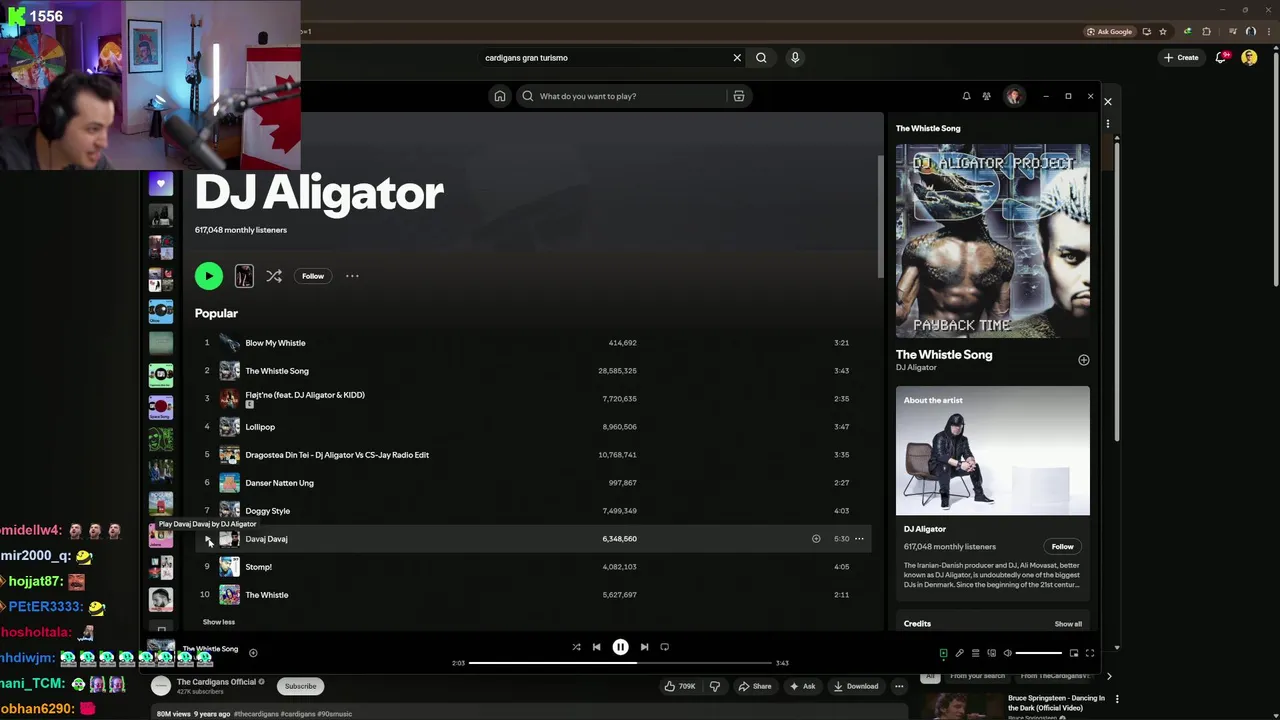The image size is (1280, 720).
Task: Toggle shuffle in the bottom player bar
Action: pos(576,647)
